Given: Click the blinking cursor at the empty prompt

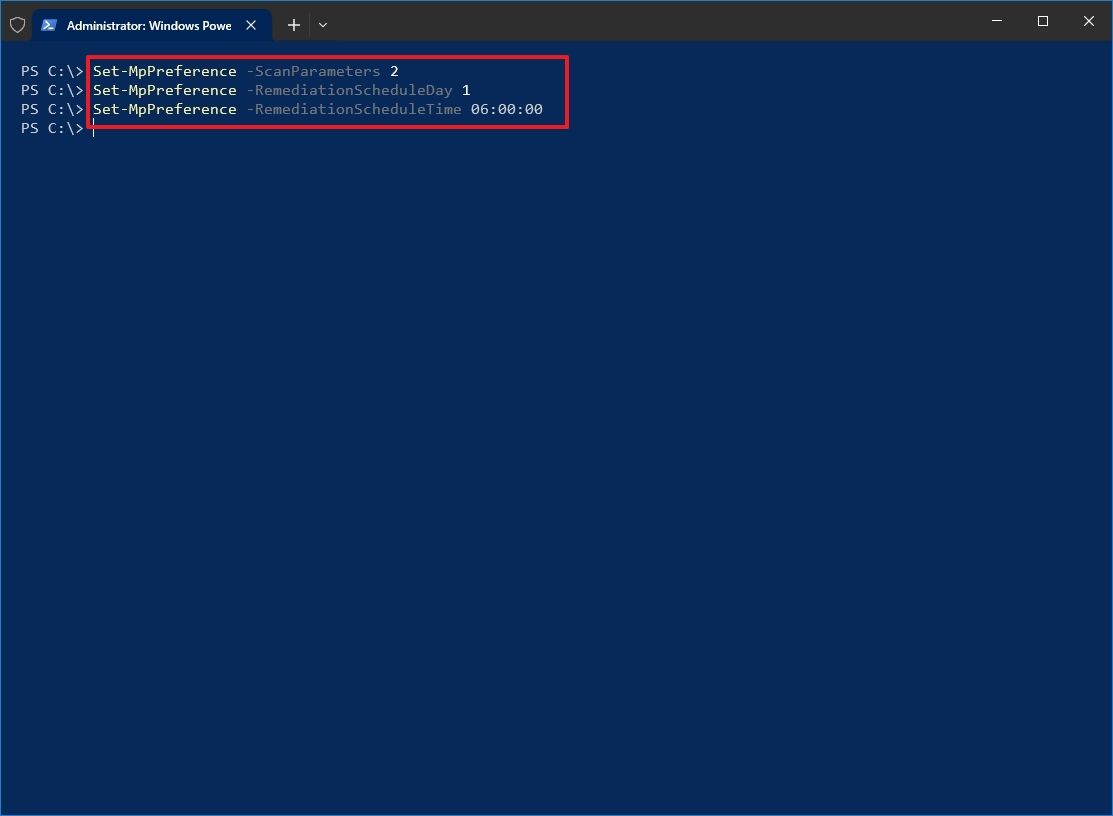Looking at the screenshot, I should [93, 129].
